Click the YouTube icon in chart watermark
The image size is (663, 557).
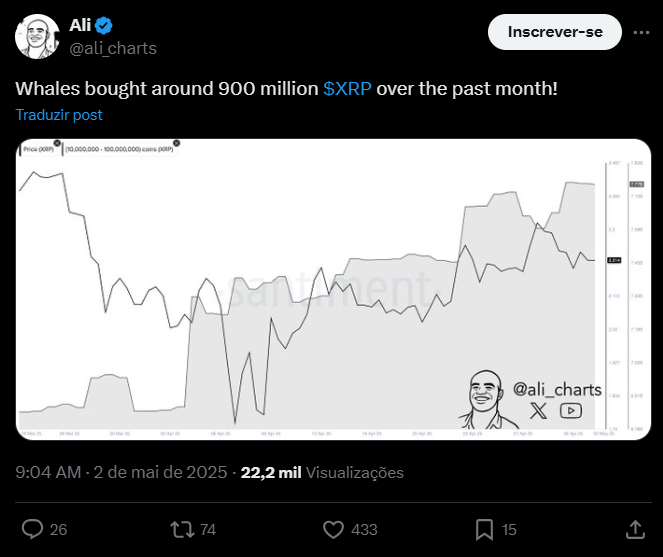coord(570,410)
